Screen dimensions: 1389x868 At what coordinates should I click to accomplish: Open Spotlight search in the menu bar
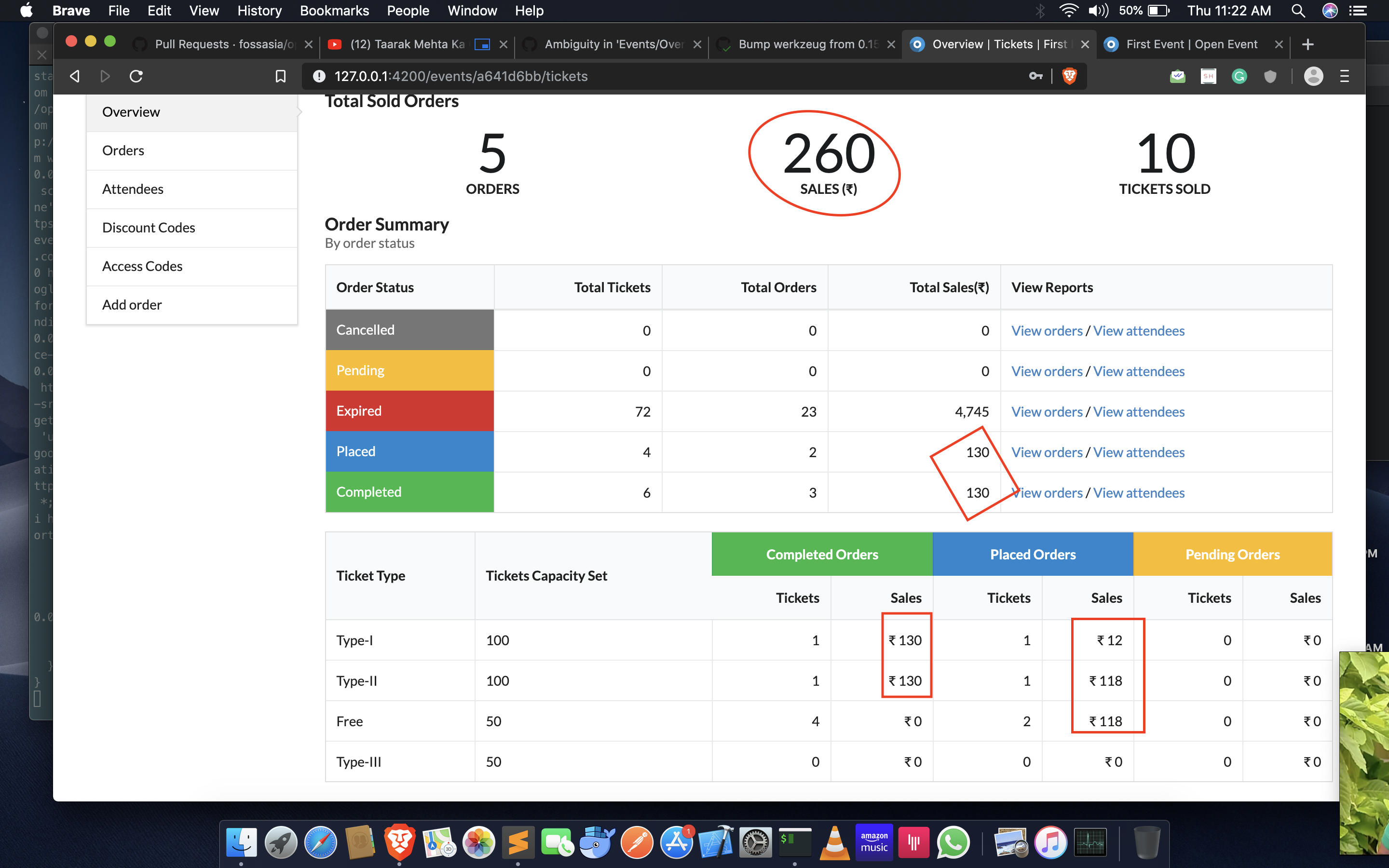click(1298, 10)
